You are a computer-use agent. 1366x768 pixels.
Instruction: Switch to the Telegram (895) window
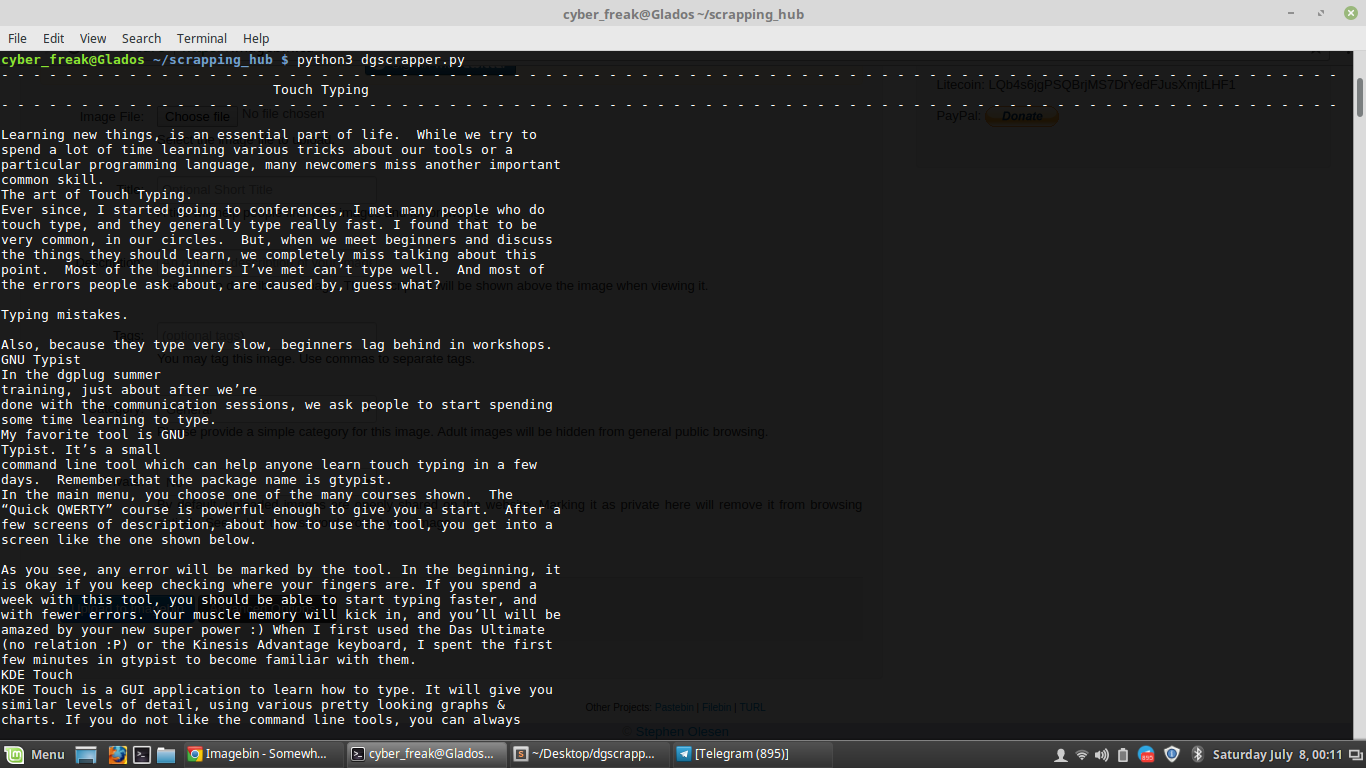click(752, 754)
